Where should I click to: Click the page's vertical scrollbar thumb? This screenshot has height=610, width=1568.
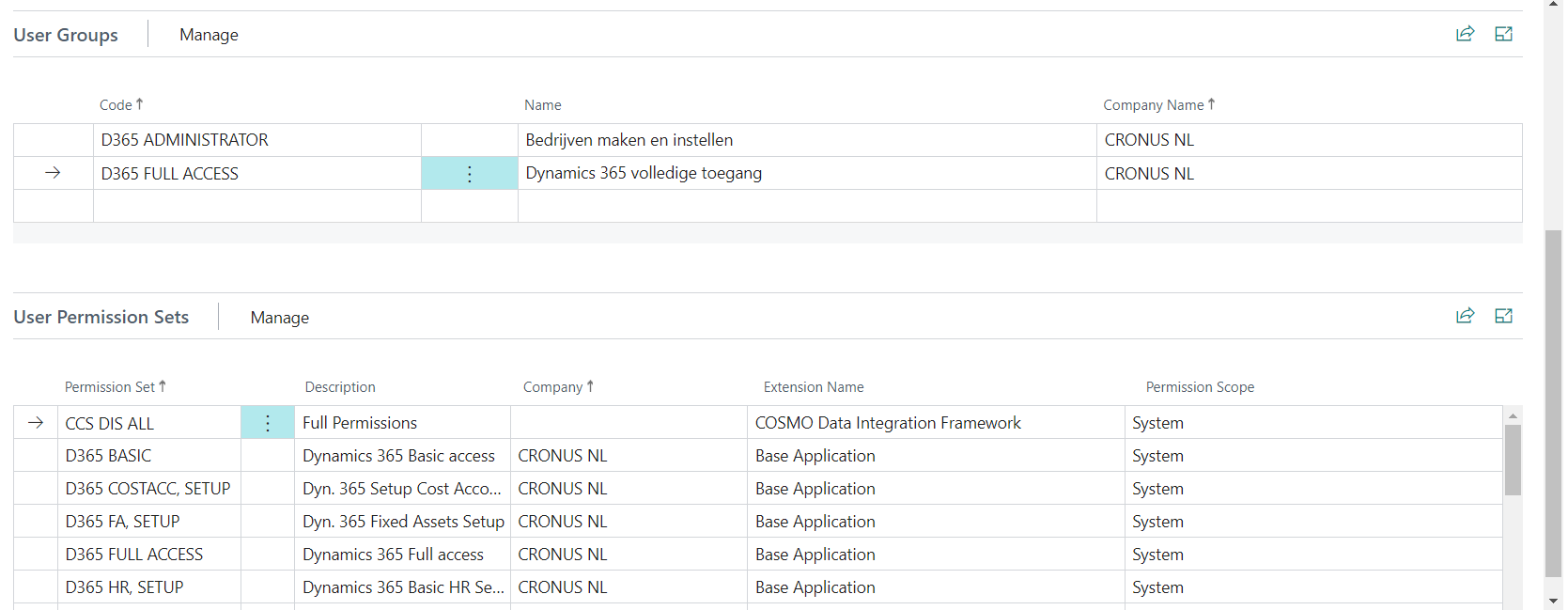click(1553, 404)
